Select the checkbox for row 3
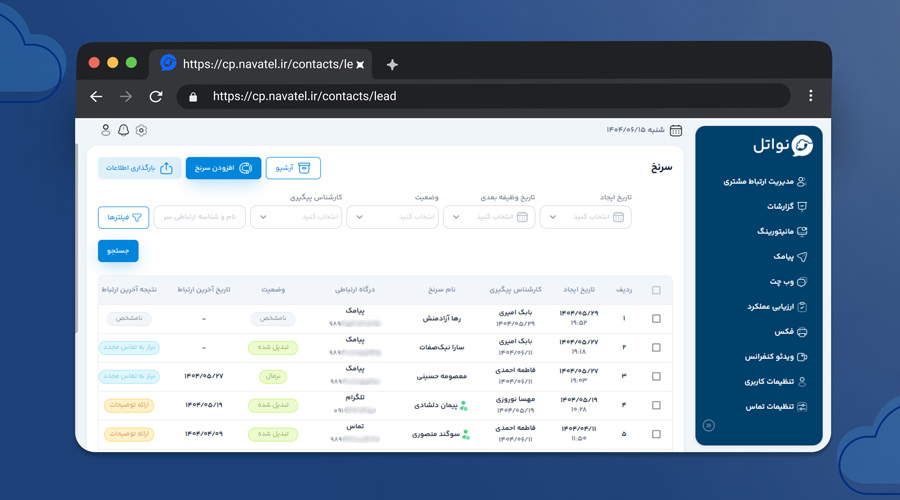Screen dimensions: 900x500 coord(656,377)
